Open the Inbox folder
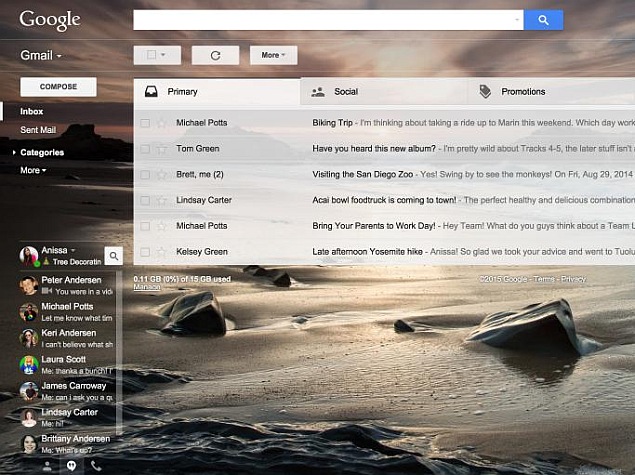 [32, 111]
